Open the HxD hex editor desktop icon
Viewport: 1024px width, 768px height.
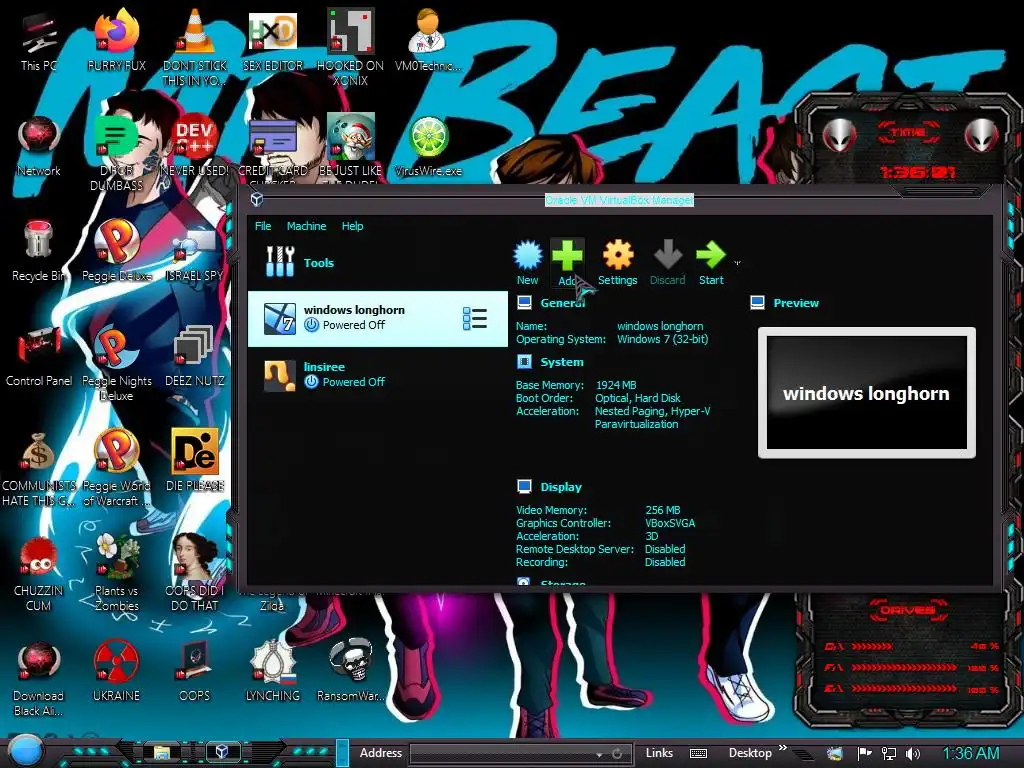[272, 31]
